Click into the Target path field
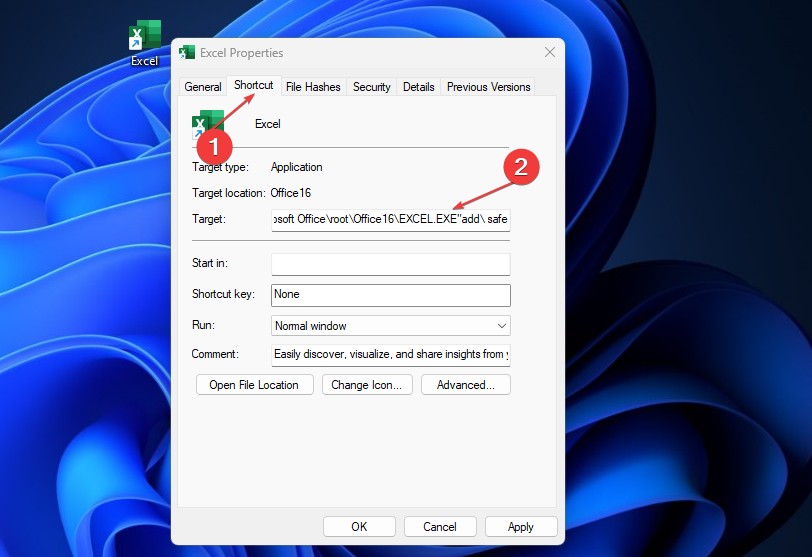812x557 pixels. click(390, 219)
